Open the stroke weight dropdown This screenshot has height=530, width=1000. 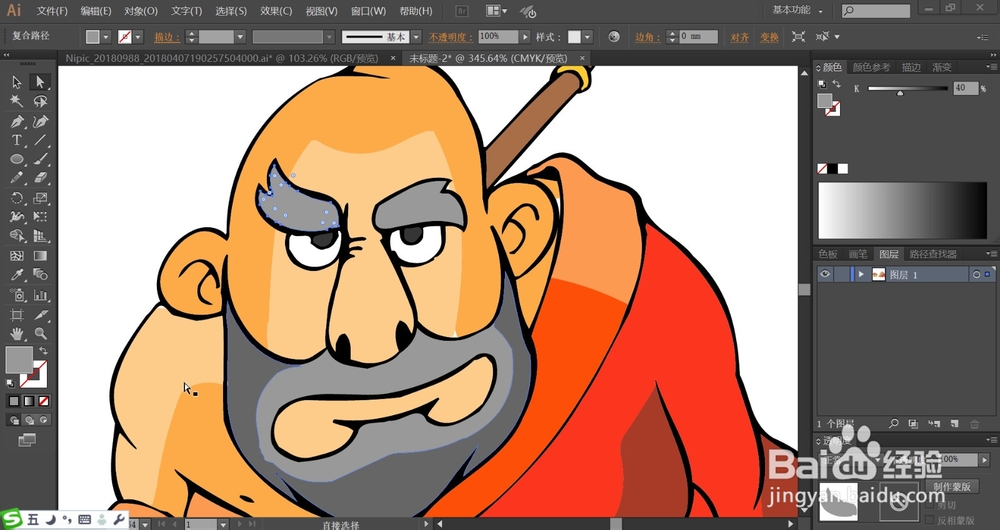(x=240, y=37)
